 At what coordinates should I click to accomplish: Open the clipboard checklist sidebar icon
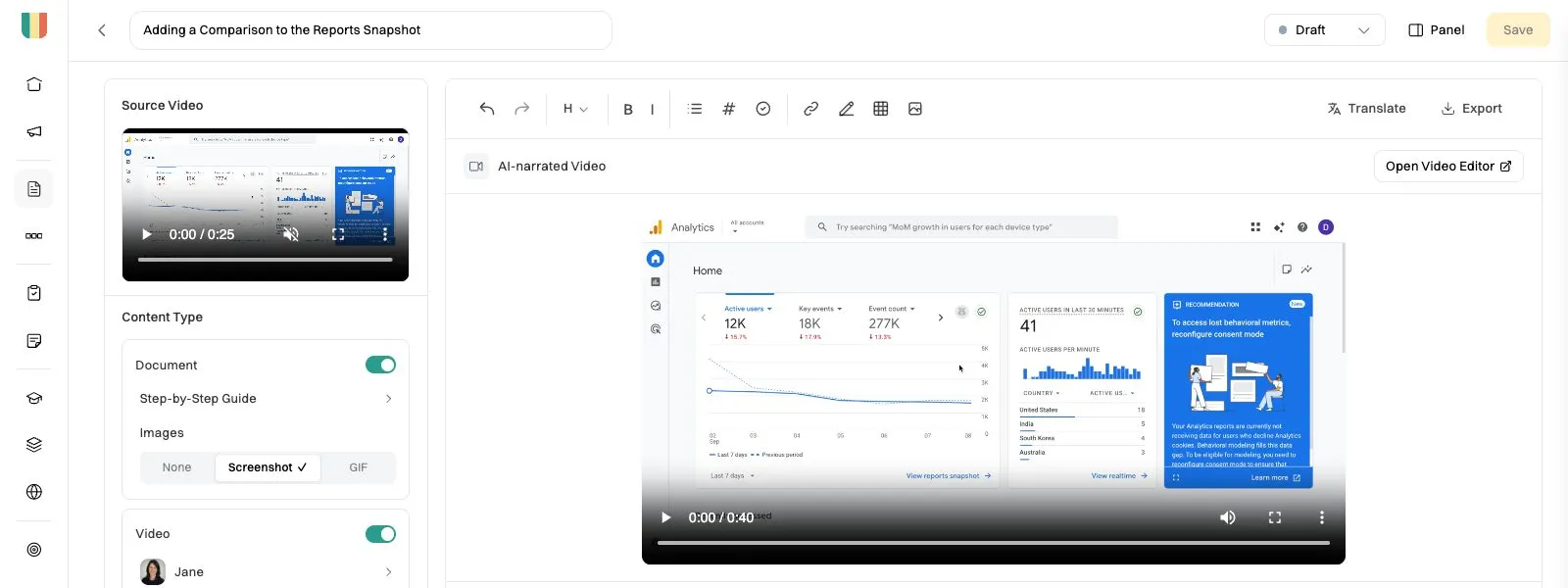click(34, 293)
